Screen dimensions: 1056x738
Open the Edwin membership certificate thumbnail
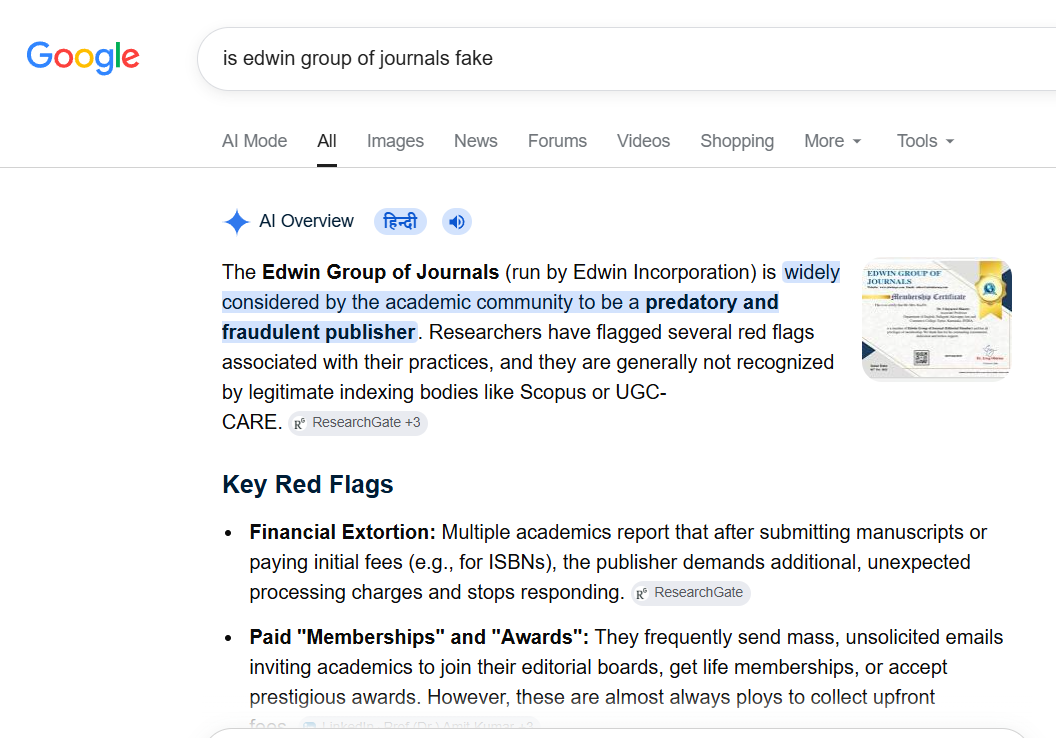(936, 319)
